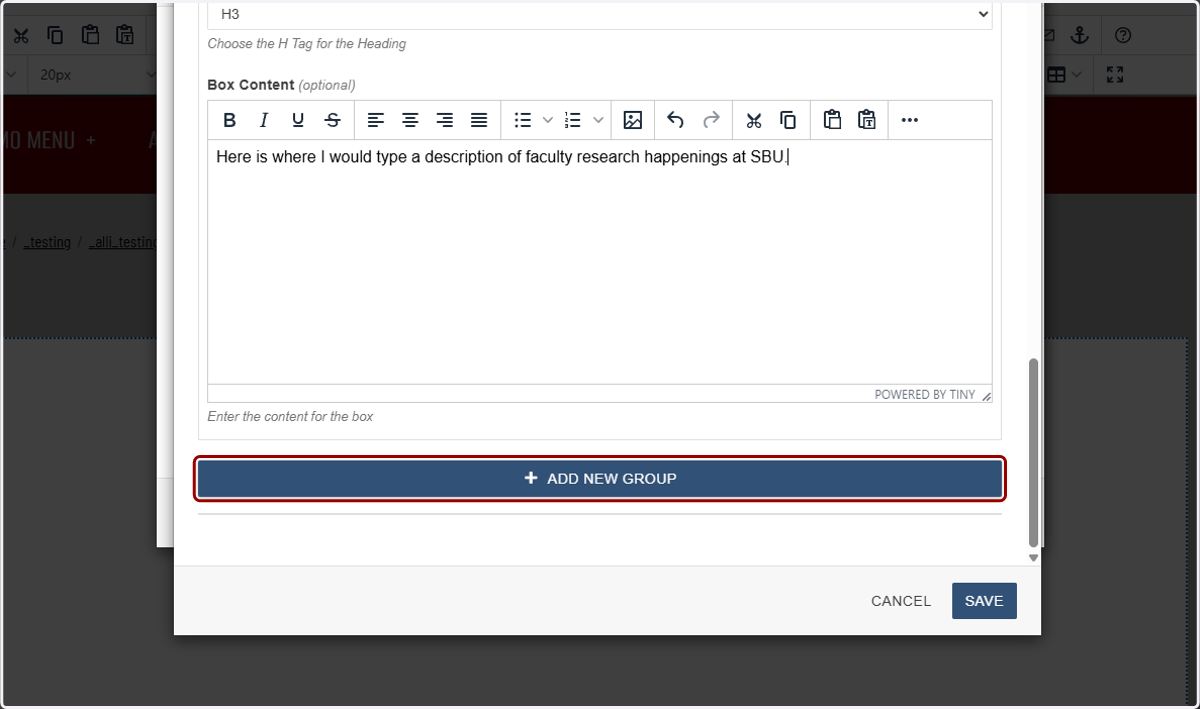Center-align Box Content text
Viewport: 1200px width, 709px height.
click(410, 120)
